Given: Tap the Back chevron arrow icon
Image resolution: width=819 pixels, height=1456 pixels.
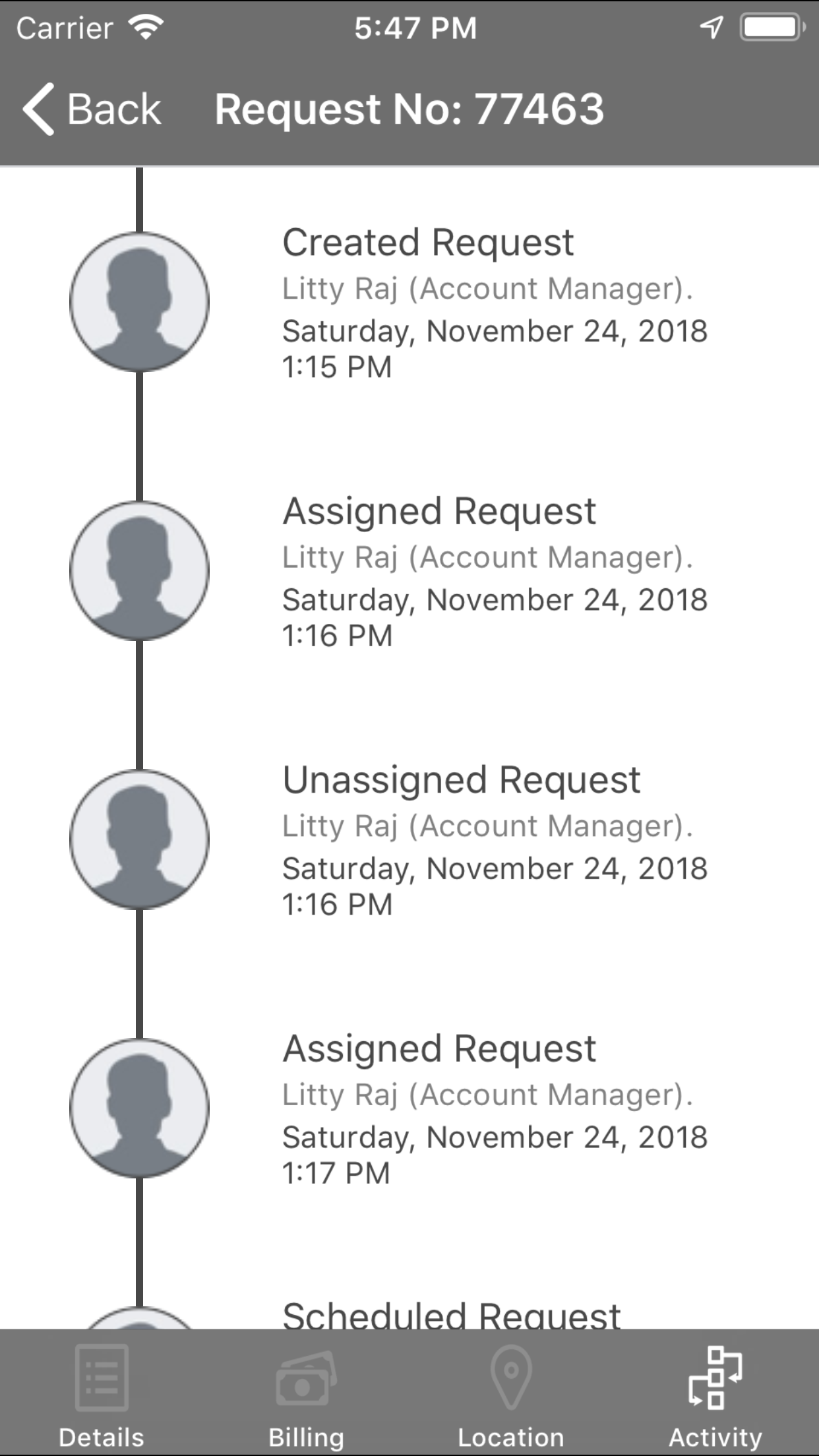Looking at the screenshot, I should [x=38, y=109].
